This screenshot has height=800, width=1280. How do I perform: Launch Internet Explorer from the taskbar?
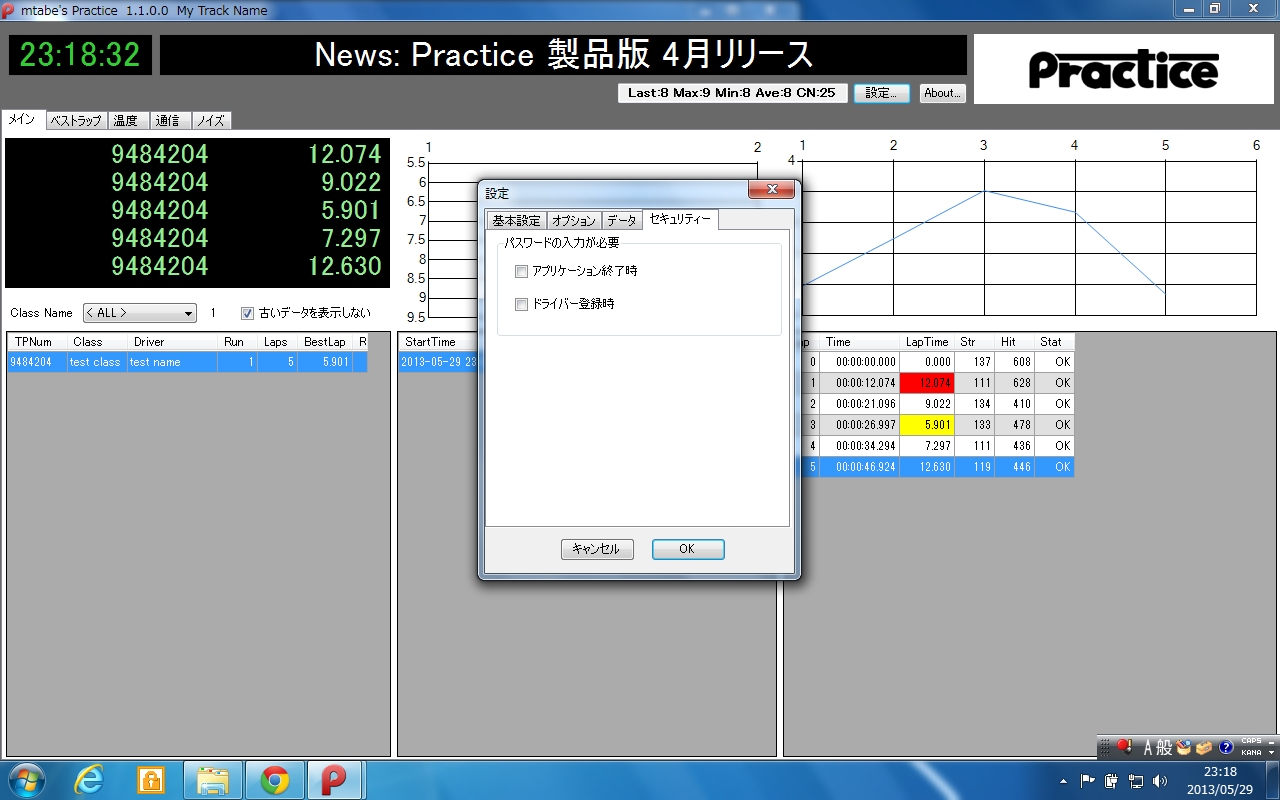(89, 779)
